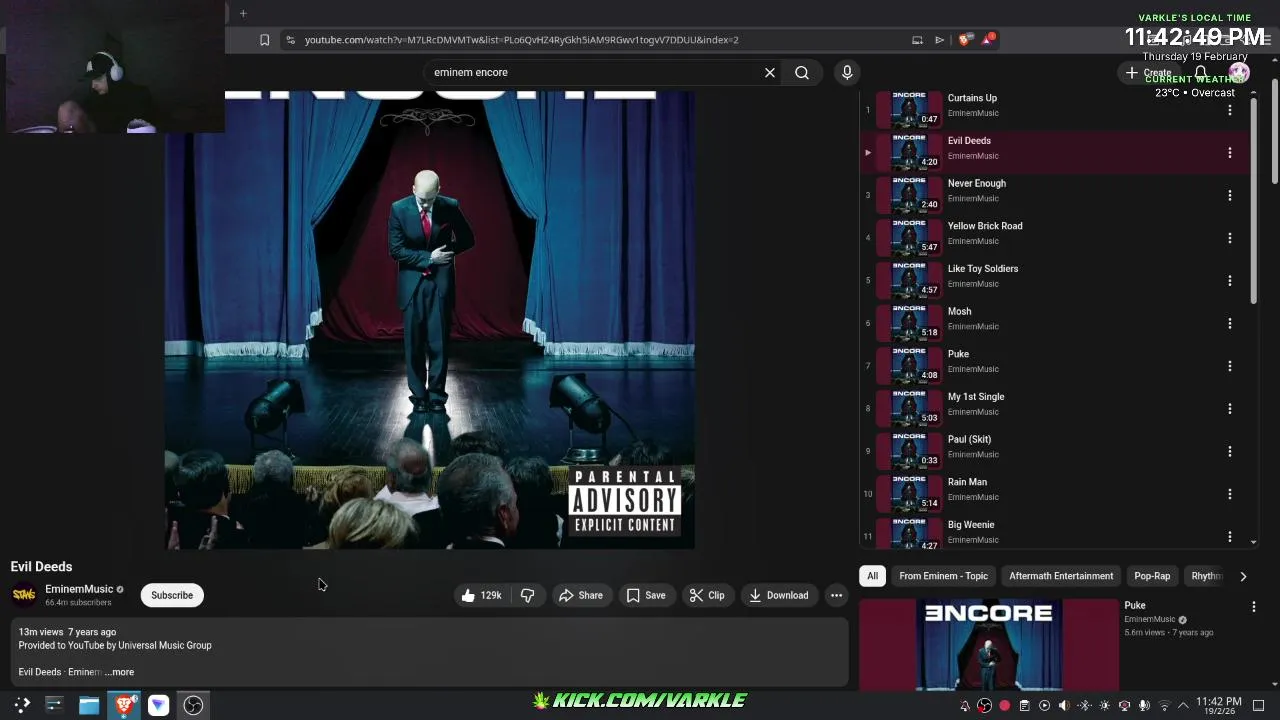The height and width of the screenshot is (720, 1280).
Task: Open the Create button in YouTube header
Action: tap(1149, 73)
